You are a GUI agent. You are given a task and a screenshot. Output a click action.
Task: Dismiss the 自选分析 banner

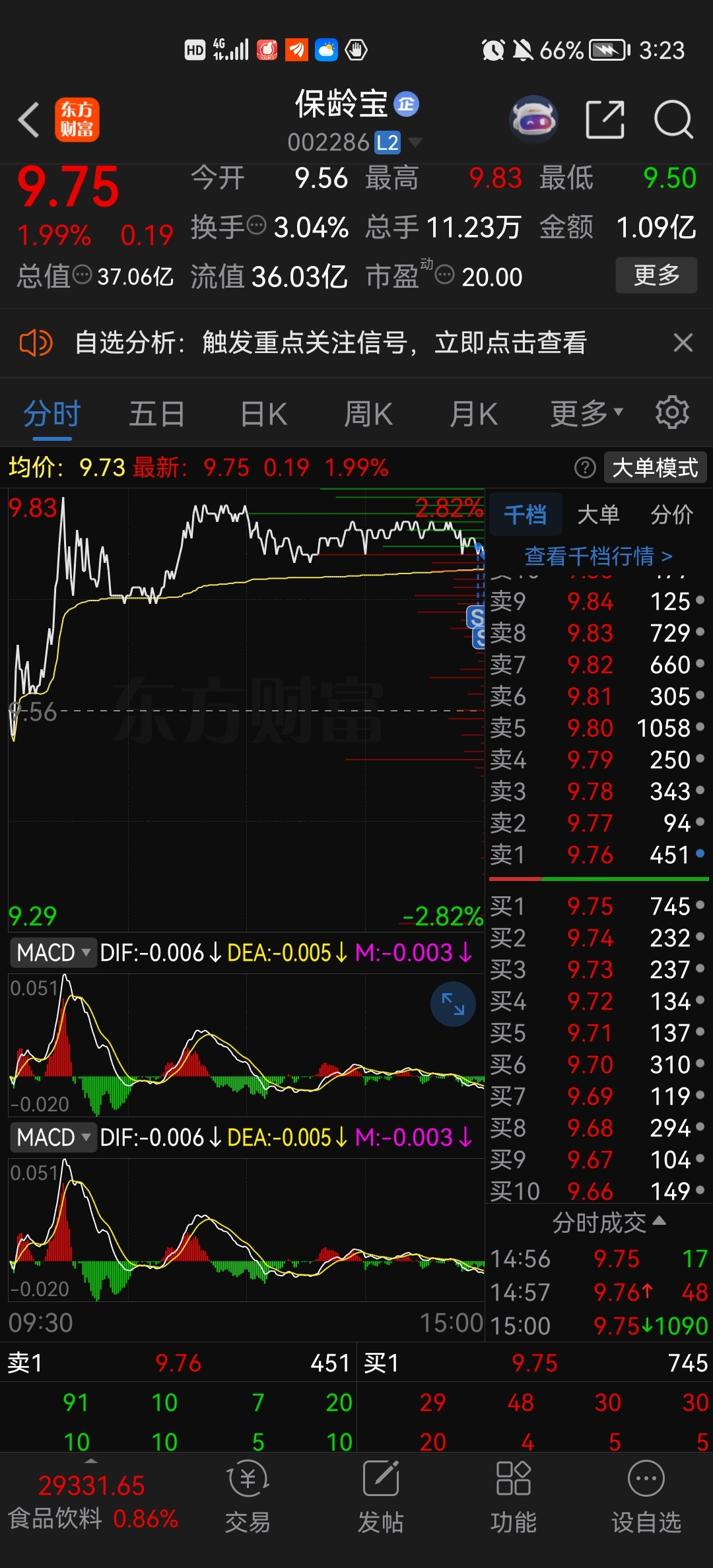pyautogui.click(x=683, y=343)
